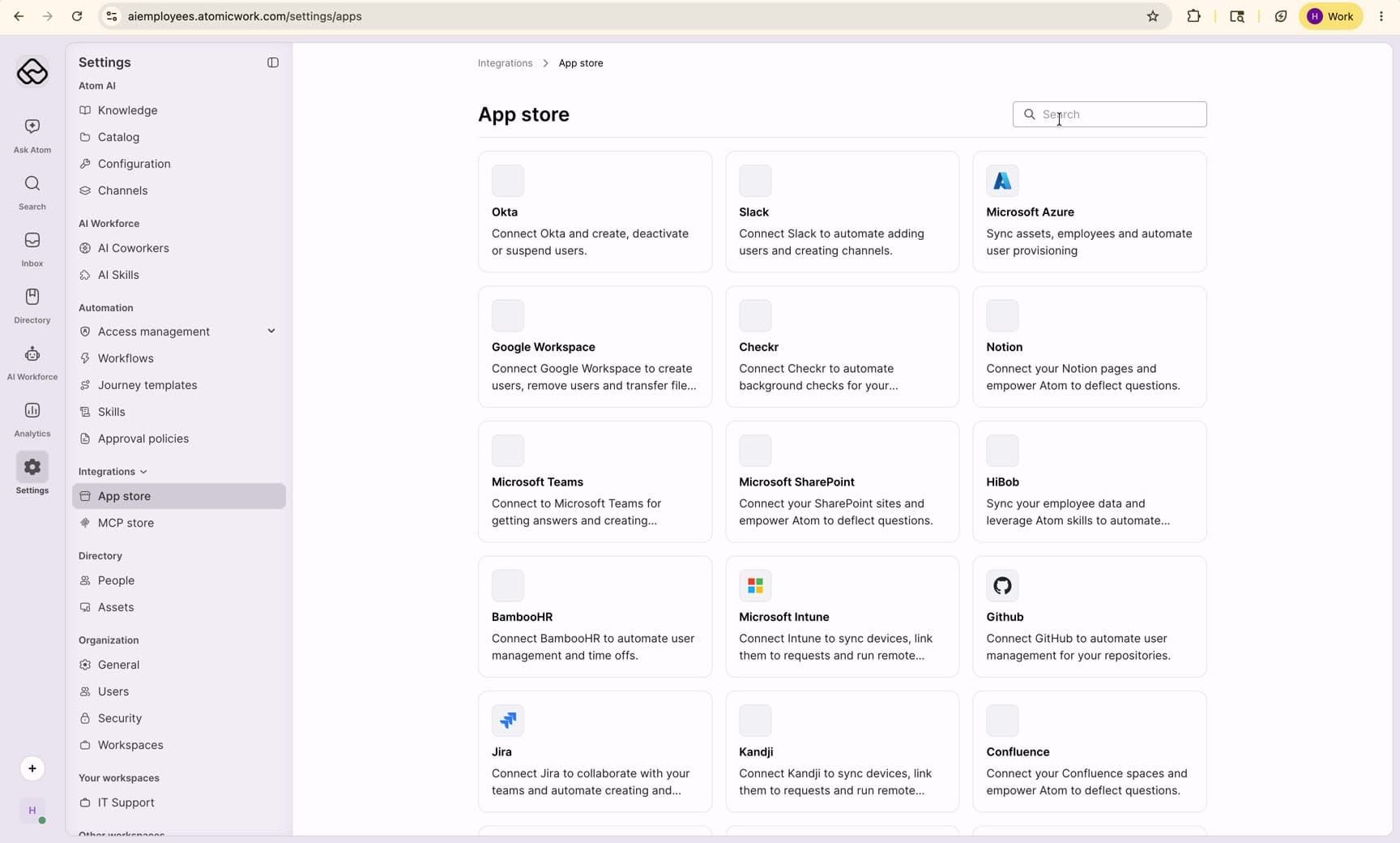Select App store in sidebar

[178, 496]
